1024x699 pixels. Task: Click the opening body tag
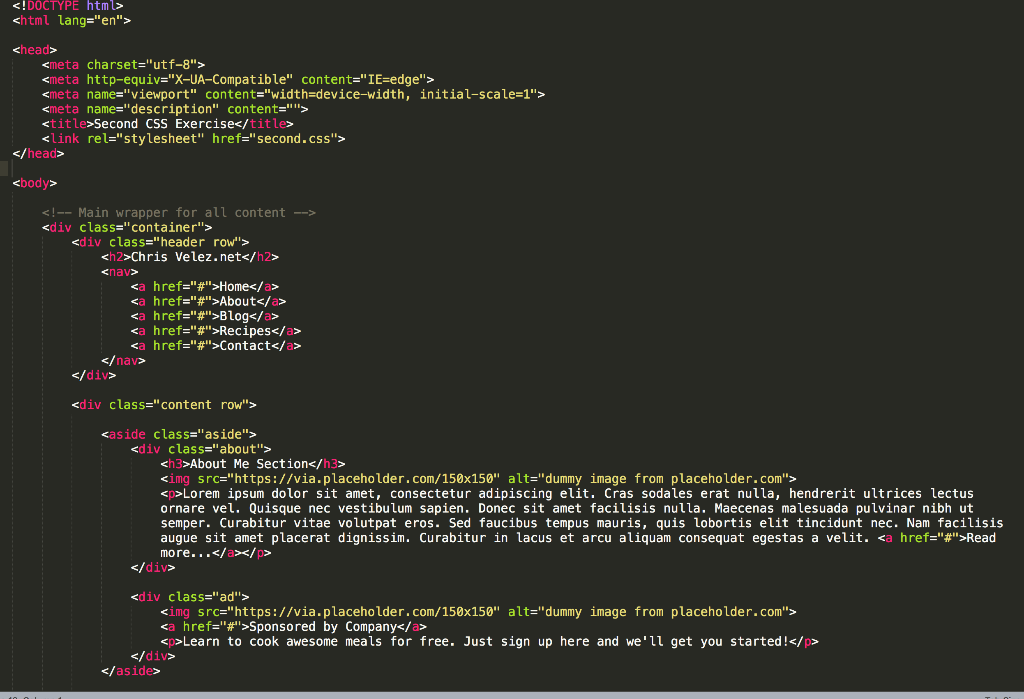coord(35,184)
